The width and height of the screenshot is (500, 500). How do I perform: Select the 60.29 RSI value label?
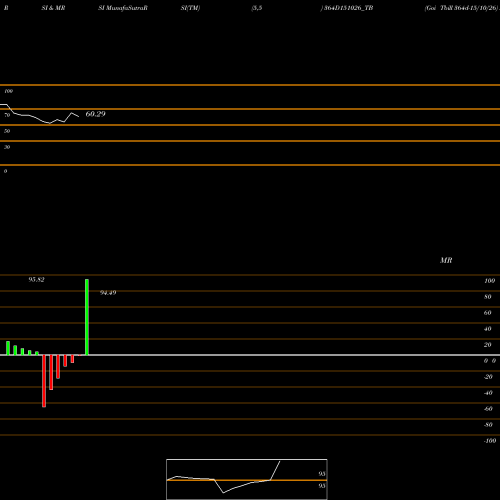tap(96, 114)
